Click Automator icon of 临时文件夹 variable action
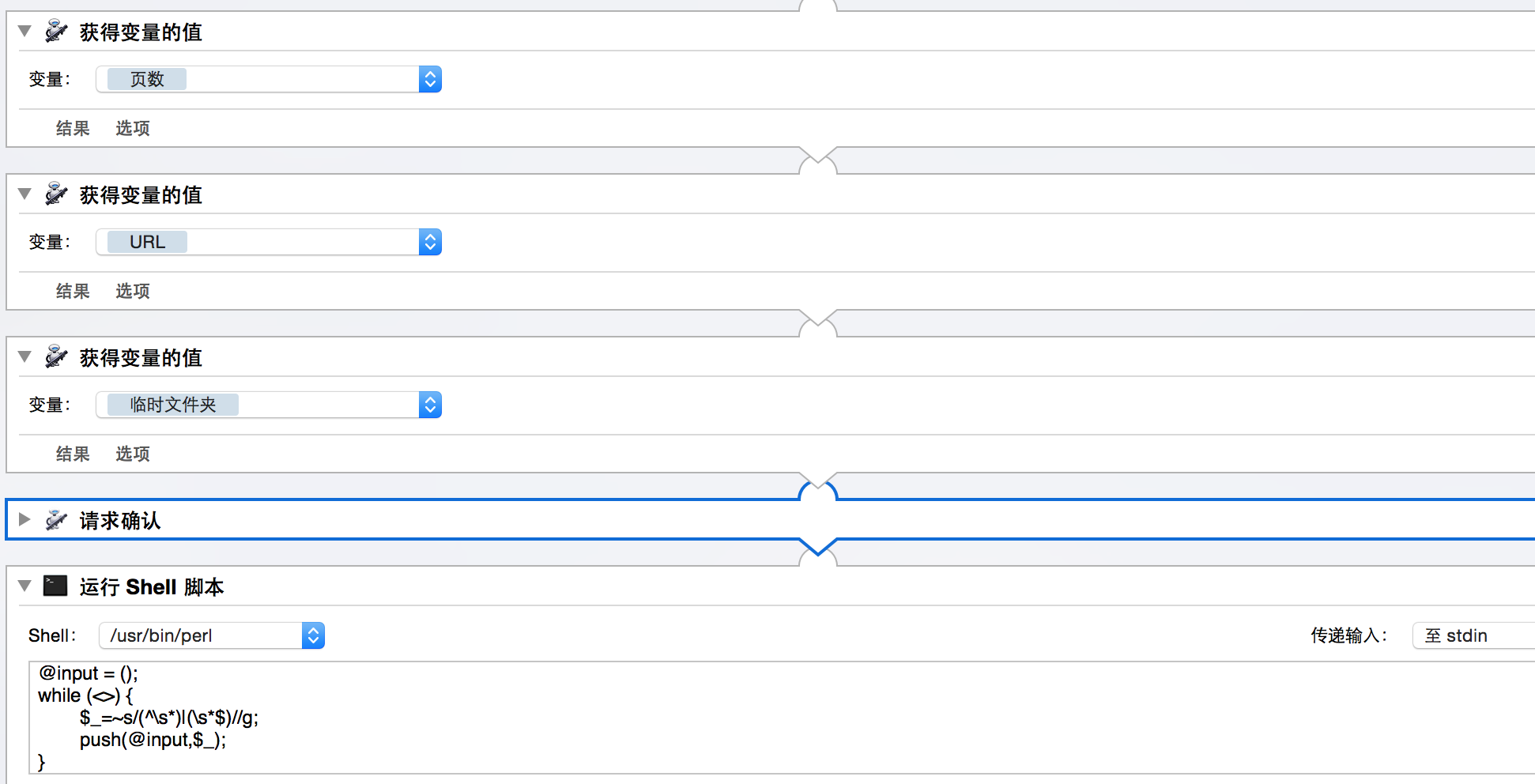1535x784 pixels. click(56, 357)
